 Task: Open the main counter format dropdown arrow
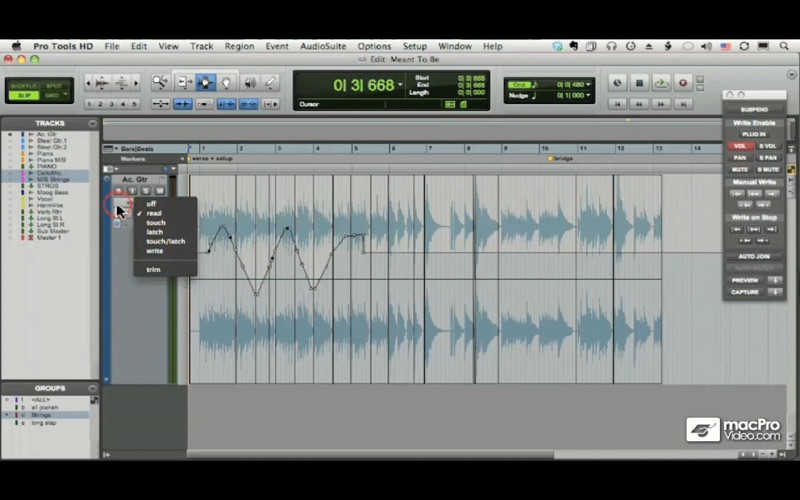(400, 85)
